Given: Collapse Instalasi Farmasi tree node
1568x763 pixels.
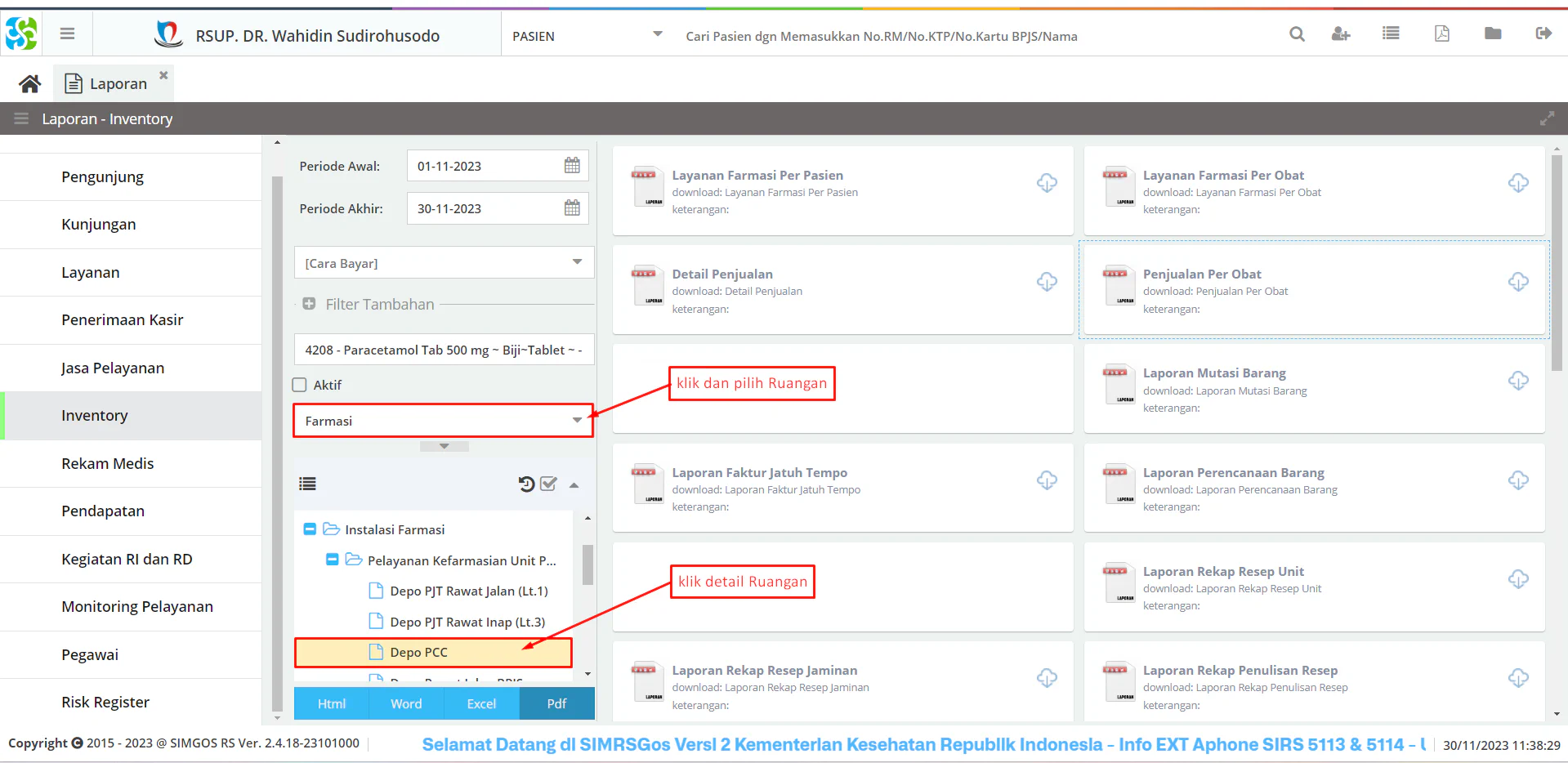Looking at the screenshot, I should pos(310,529).
